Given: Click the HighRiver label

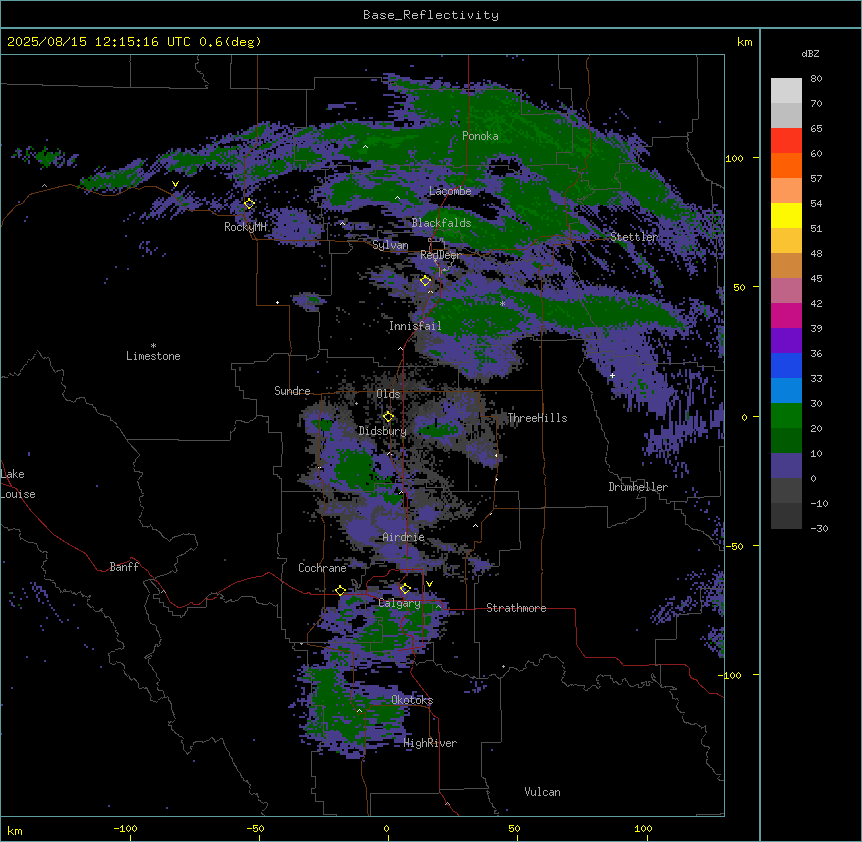Looking at the screenshot, I should [x=430, y=743].
